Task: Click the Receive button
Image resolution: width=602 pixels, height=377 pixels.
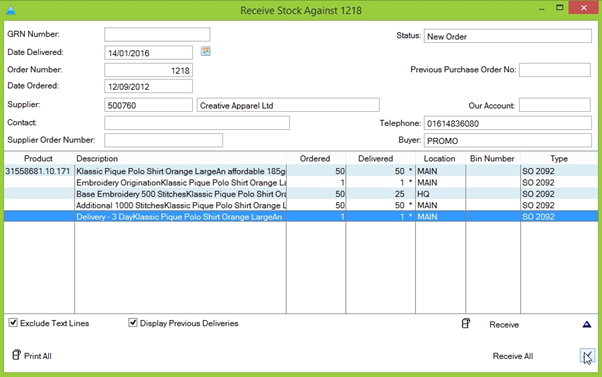Action: pos(504,325)
